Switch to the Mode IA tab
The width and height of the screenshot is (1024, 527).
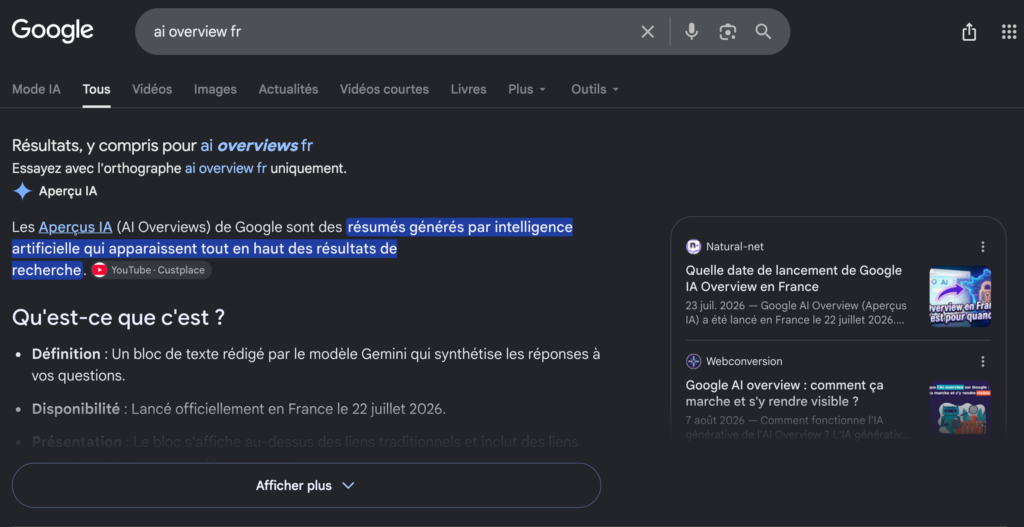[x=37, y=89]
